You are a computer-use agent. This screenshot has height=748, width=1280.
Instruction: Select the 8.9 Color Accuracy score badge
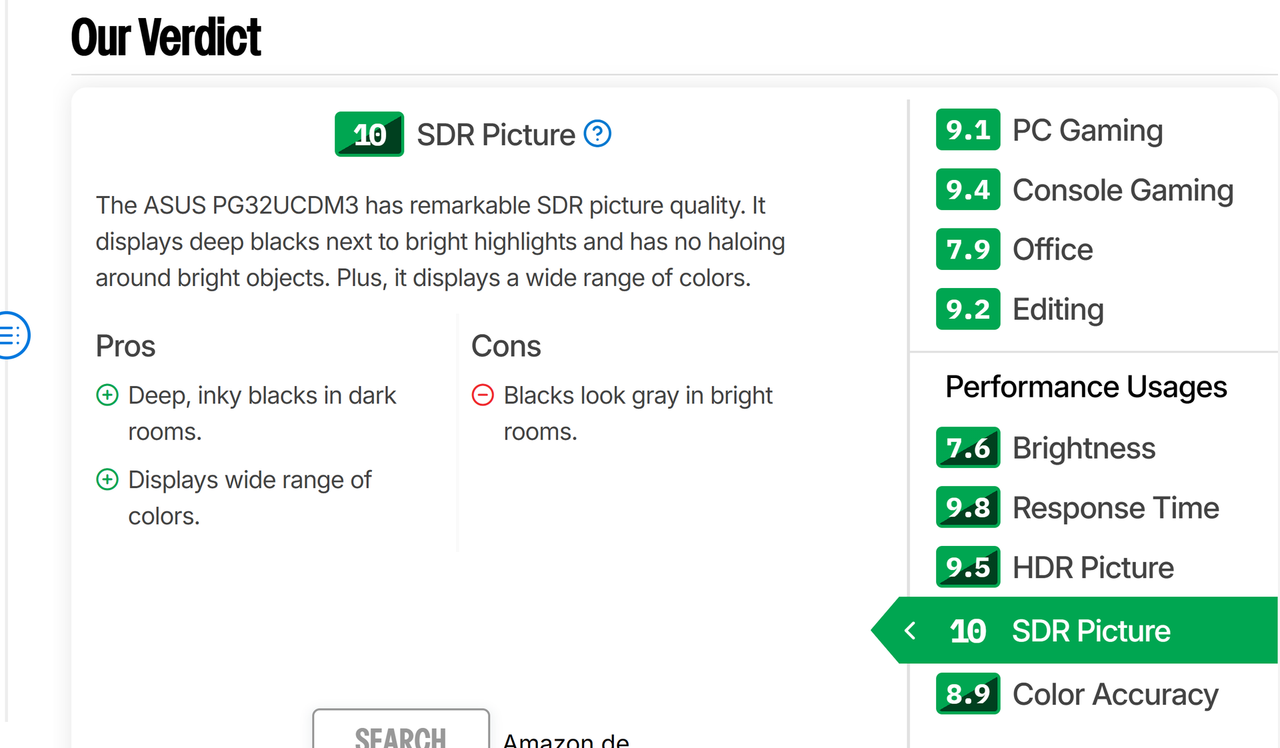[968, 694]
